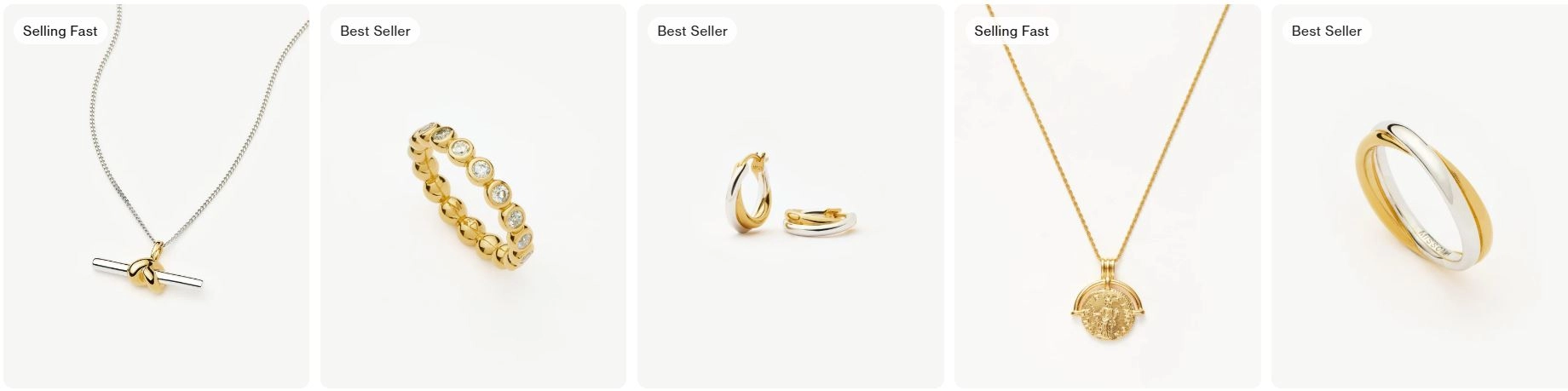This screenshot has height=391, width=1568.
Task: Click Best Seller badge on hoop earrings card
Action: pyautogui.click(x=692, y=31)
